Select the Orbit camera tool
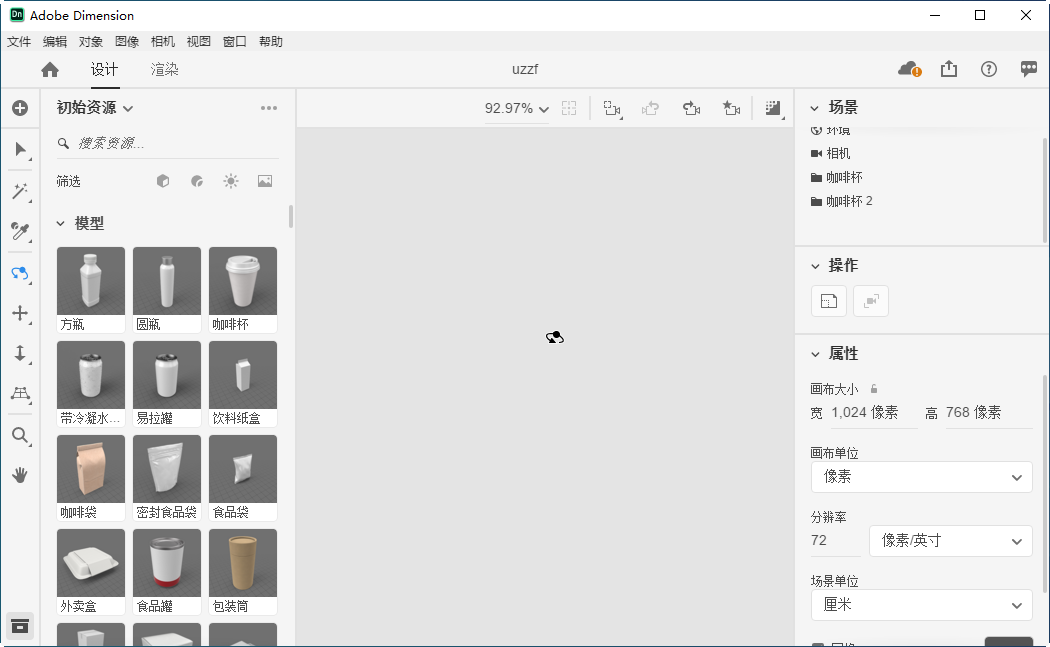This screenshot has width=1050, height=647. pos(20,273)
